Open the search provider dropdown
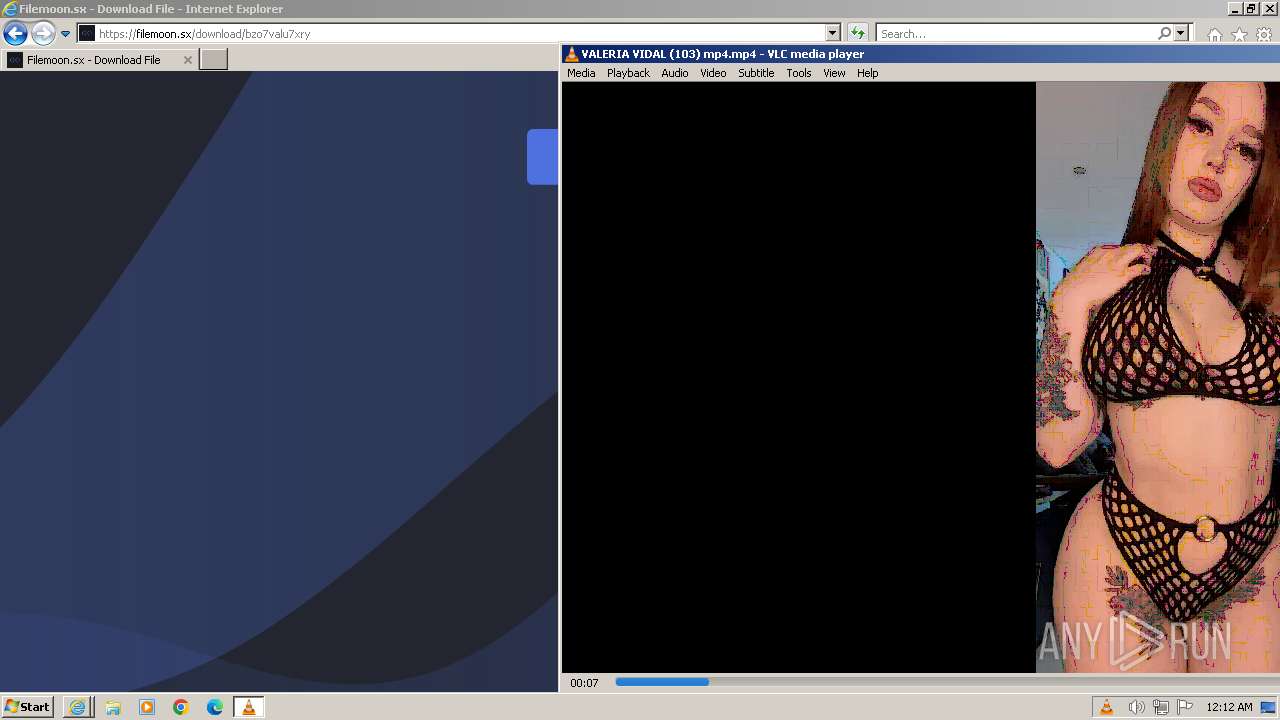 [x=1180, y=33]
